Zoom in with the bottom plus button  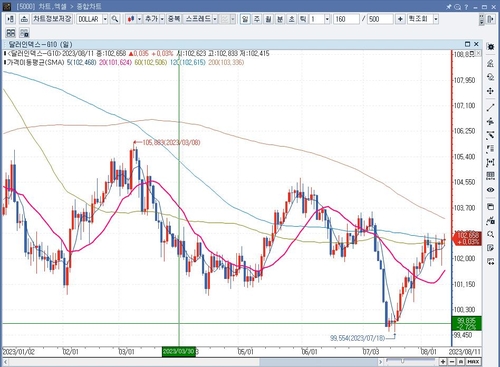coord(443,362)
